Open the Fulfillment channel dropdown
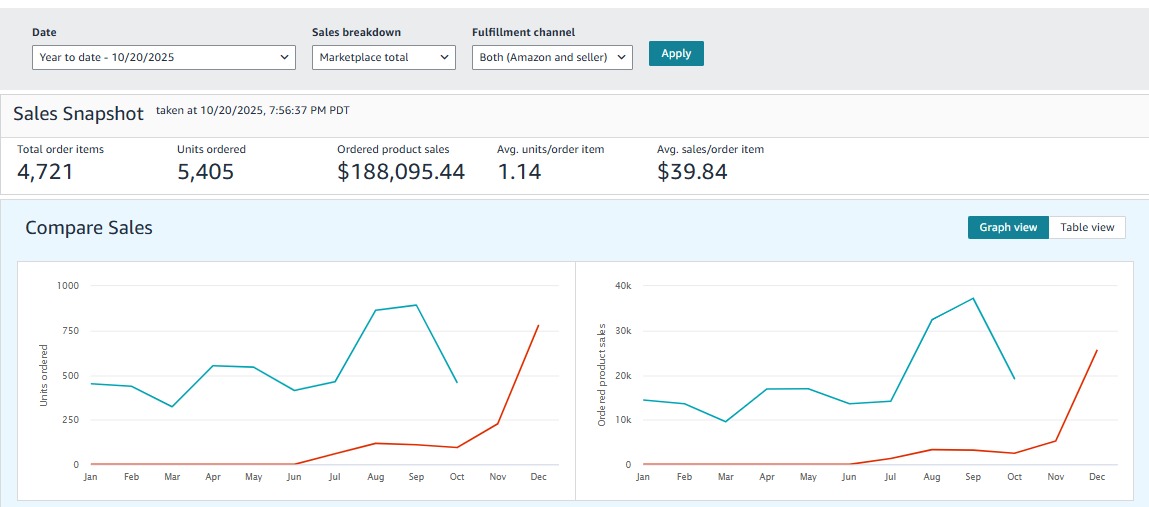The width and height of the screenshot is (1149, 507). [552, 58]
